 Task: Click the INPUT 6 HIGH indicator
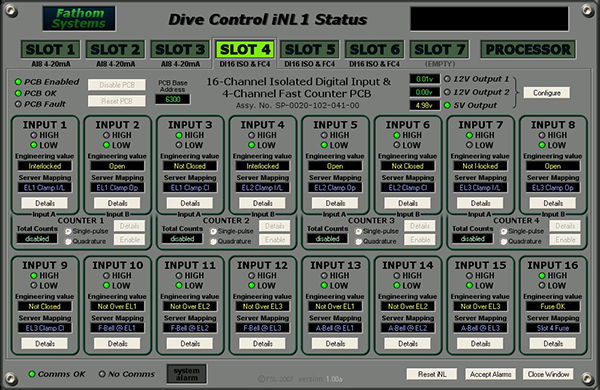click(397, 135)
